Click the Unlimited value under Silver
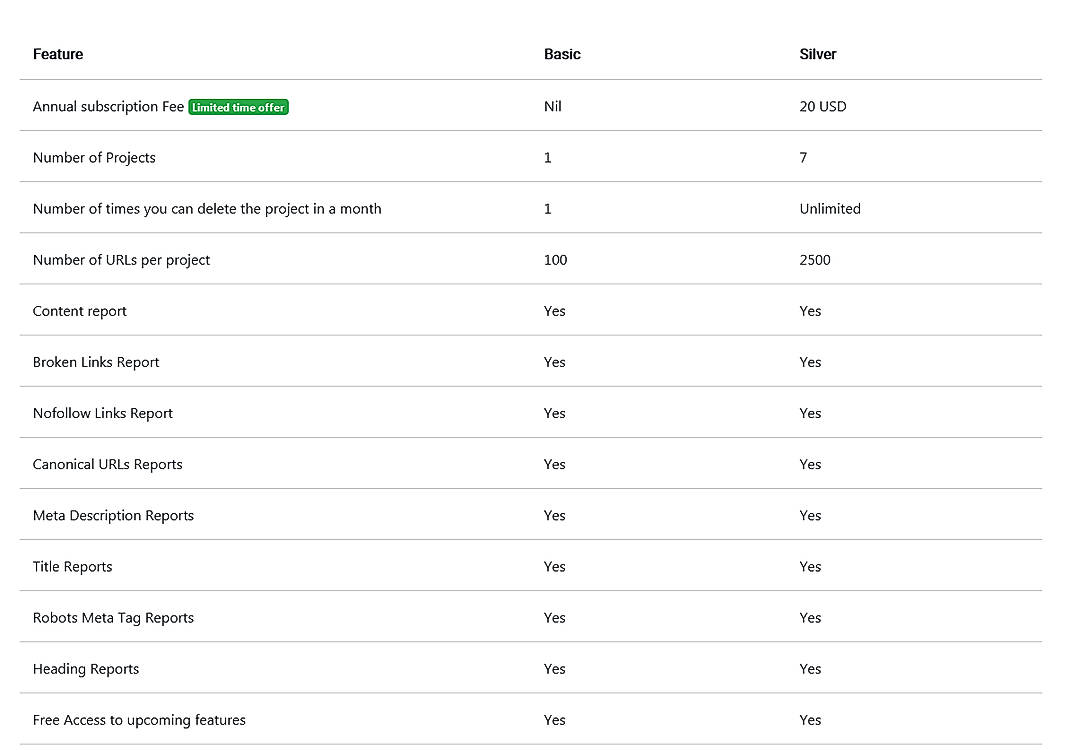Viewport: 1070px width, 750px height. [830, 209]
